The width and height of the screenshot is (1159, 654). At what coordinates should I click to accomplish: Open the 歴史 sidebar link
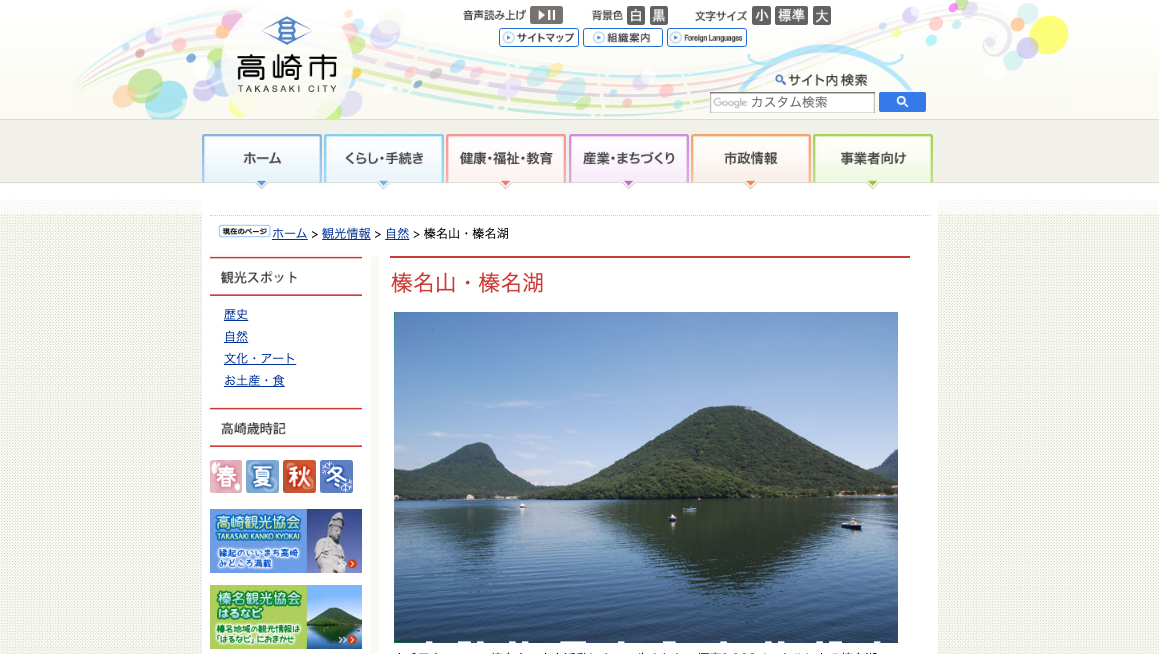(236, 314)
